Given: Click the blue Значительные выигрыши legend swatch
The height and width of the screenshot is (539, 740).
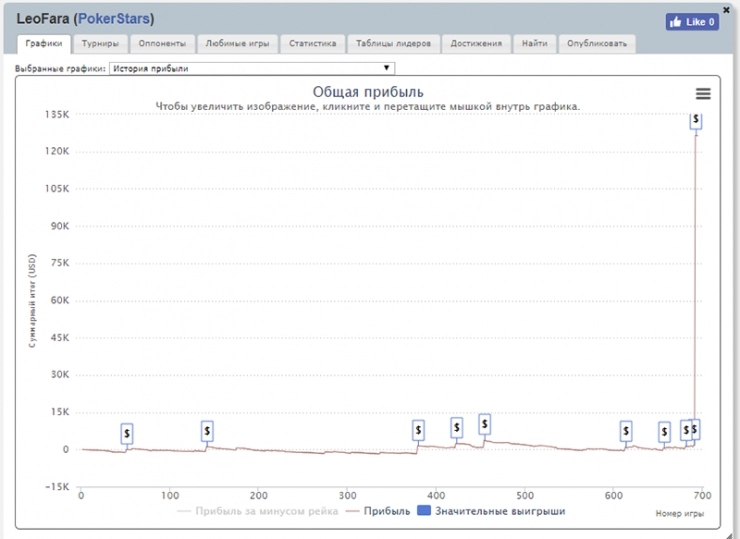Looking at the screenshot, I should click(x=424, y=511).
